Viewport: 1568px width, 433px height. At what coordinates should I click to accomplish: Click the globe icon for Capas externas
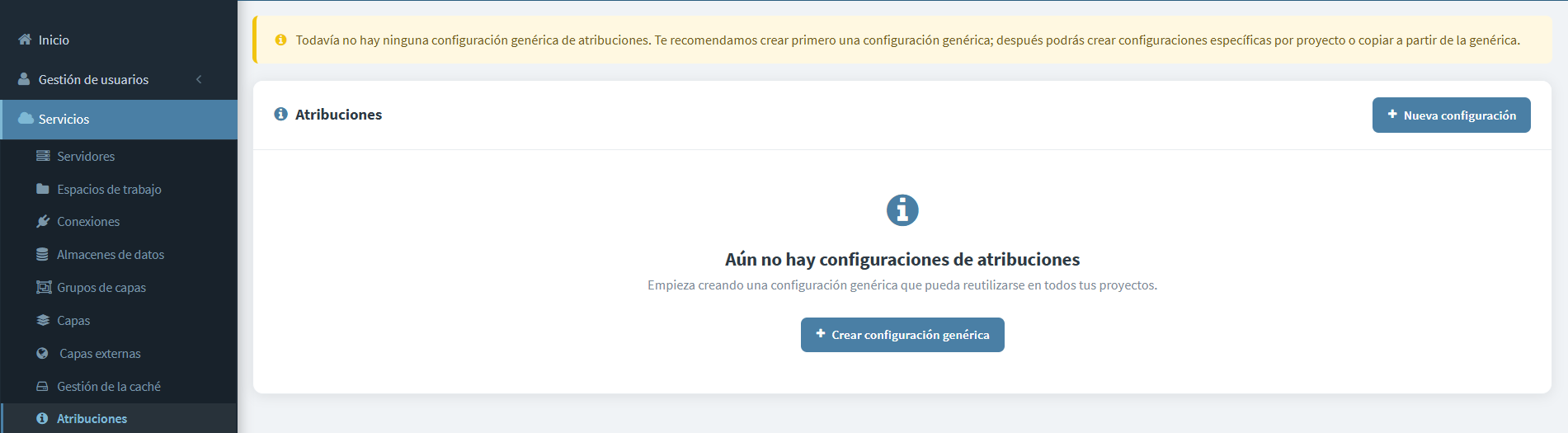point(42,353)
